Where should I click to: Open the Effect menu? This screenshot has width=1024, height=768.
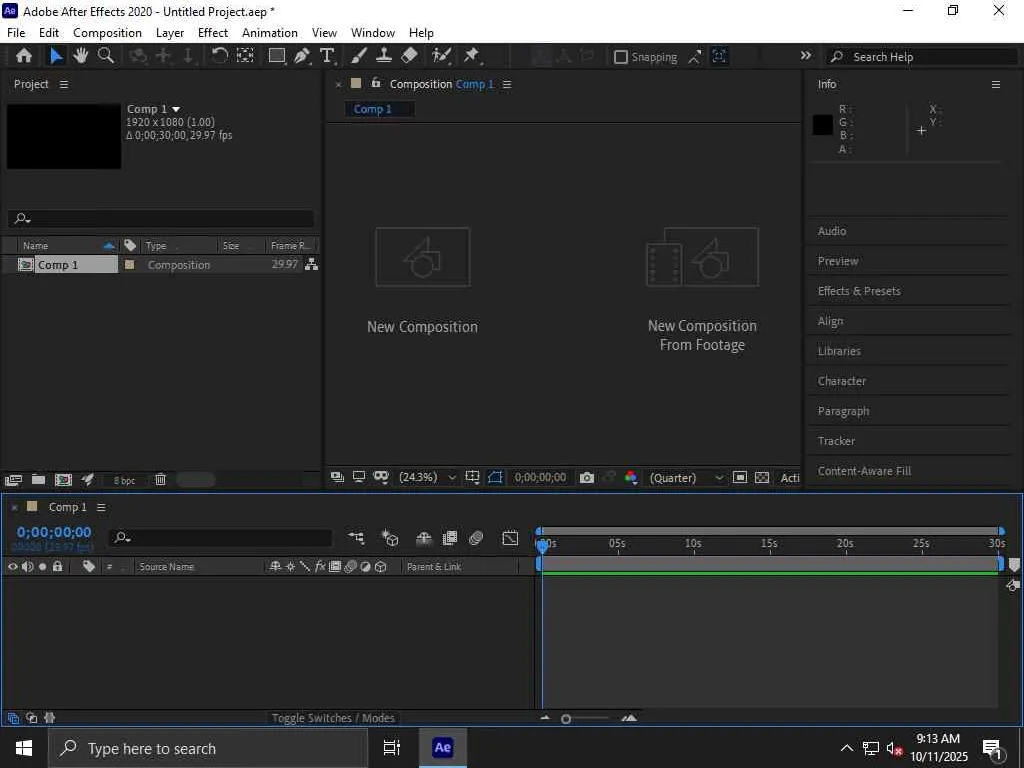213,33
